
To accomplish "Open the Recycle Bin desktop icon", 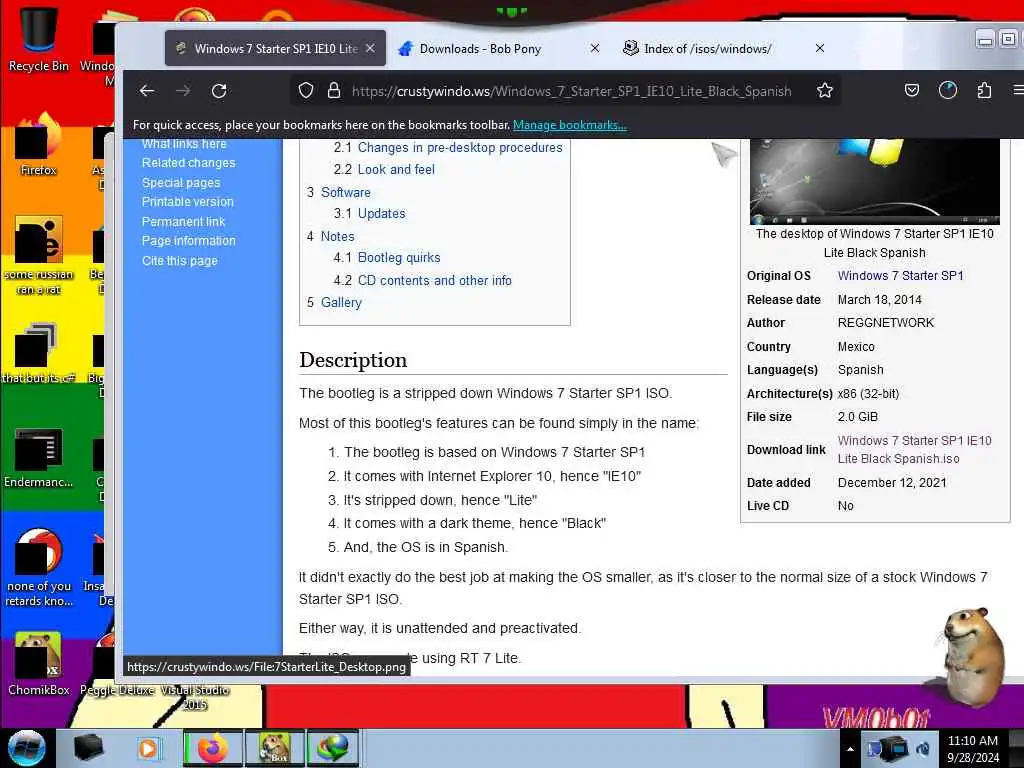I will [x=38, y=38].
